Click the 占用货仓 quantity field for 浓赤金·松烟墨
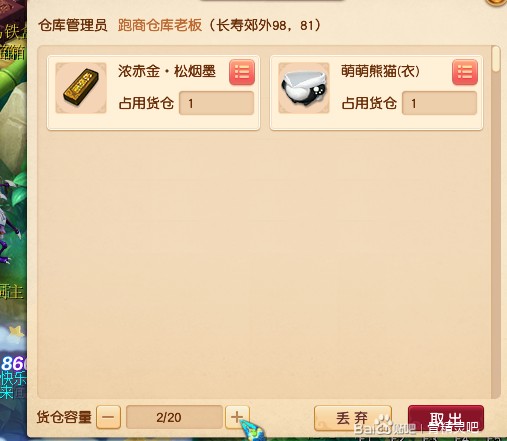Viewport: 507px width, 441px height. 217,103
